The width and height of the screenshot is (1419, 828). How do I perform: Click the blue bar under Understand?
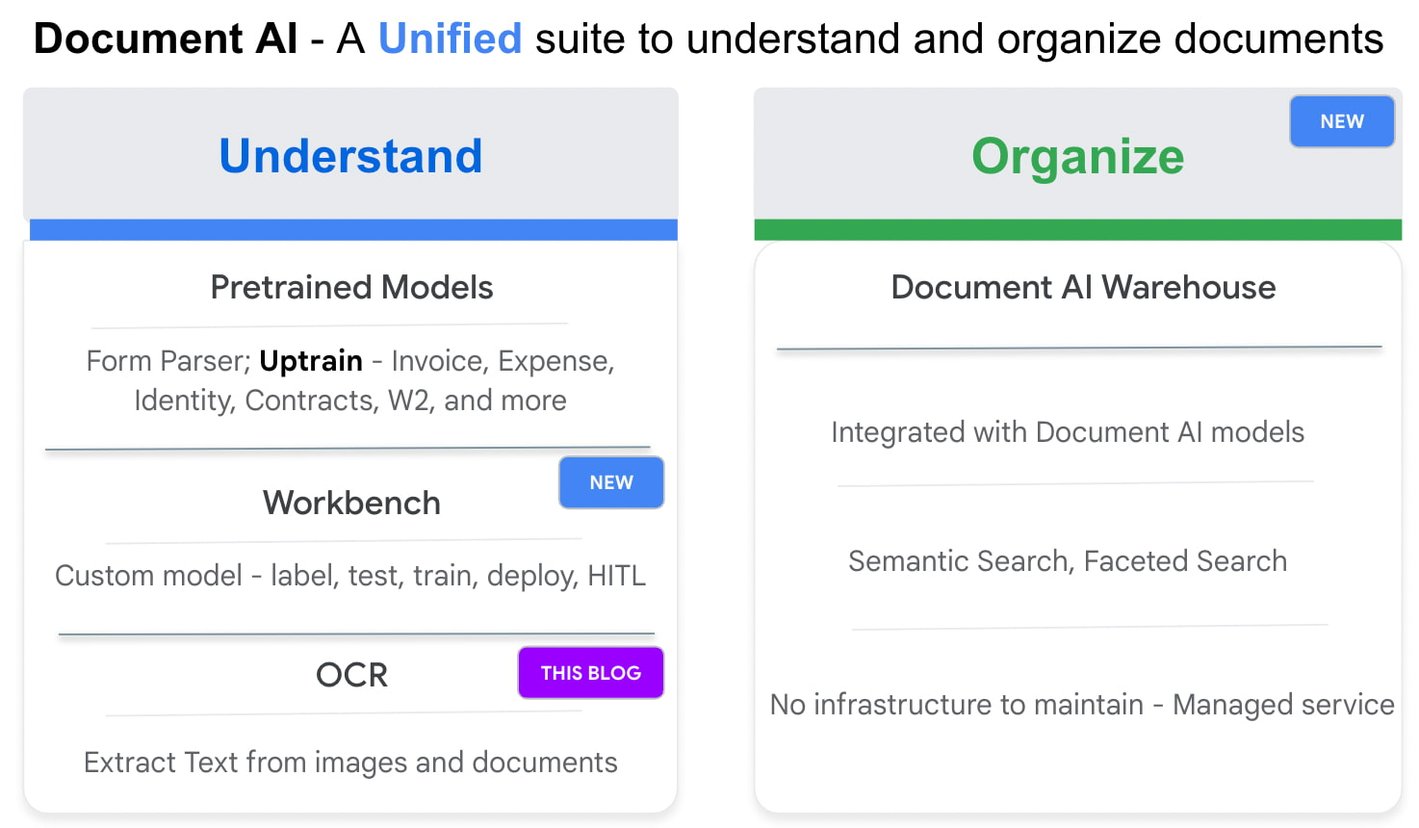353,230
